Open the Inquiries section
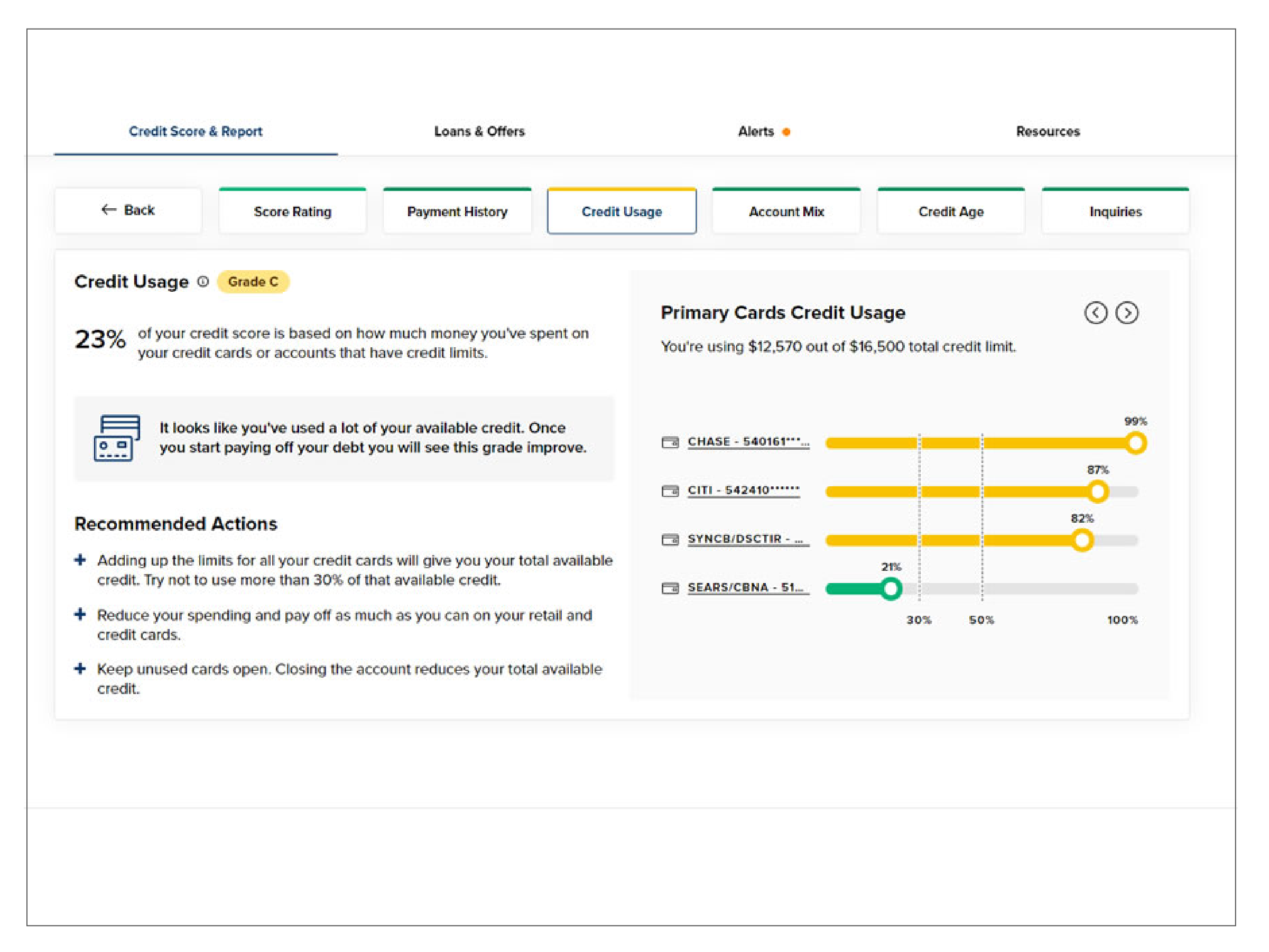 (x=1115, y=210)
